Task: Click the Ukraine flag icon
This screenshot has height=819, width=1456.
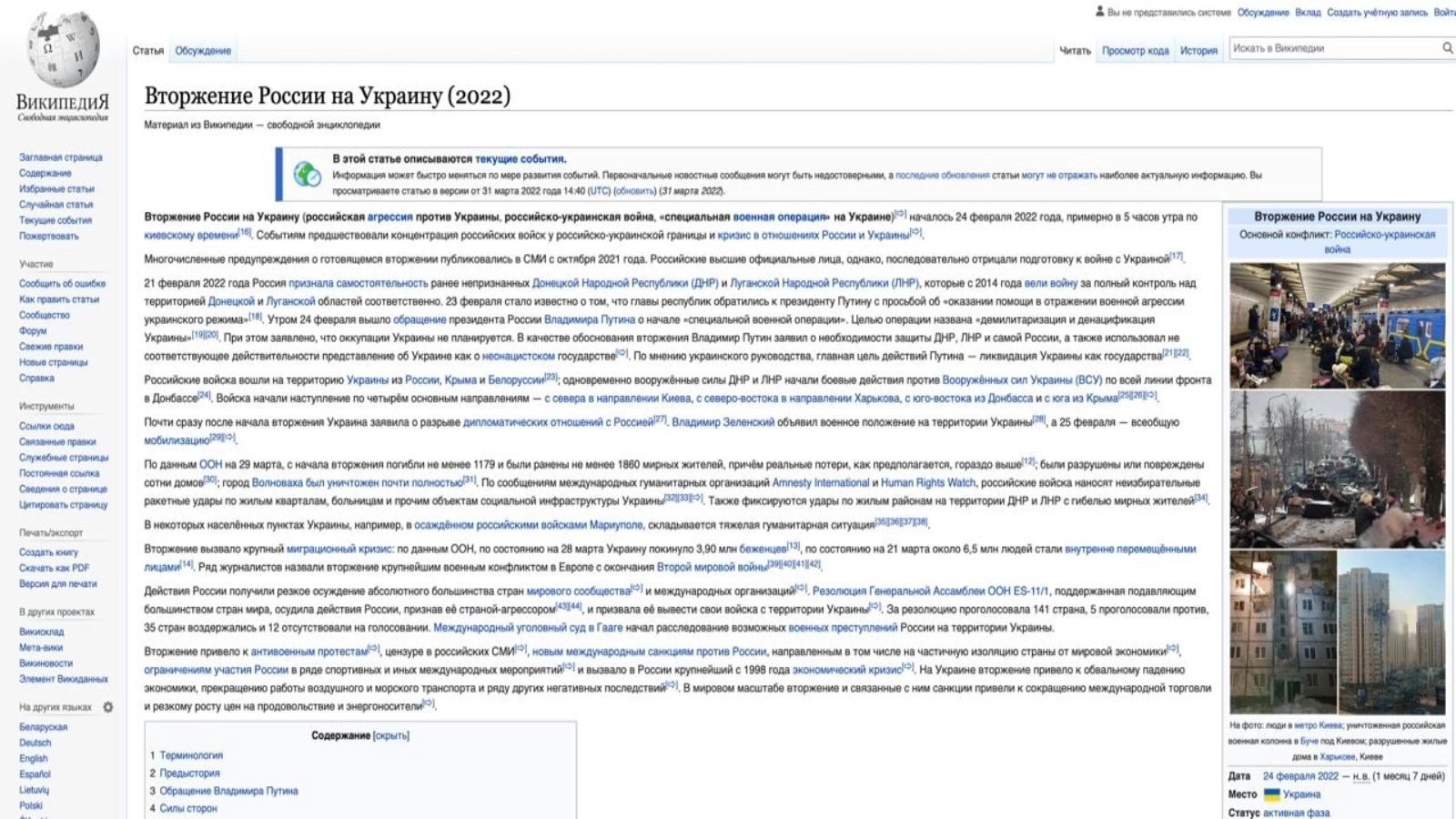Action: (x=1271, y=794)
